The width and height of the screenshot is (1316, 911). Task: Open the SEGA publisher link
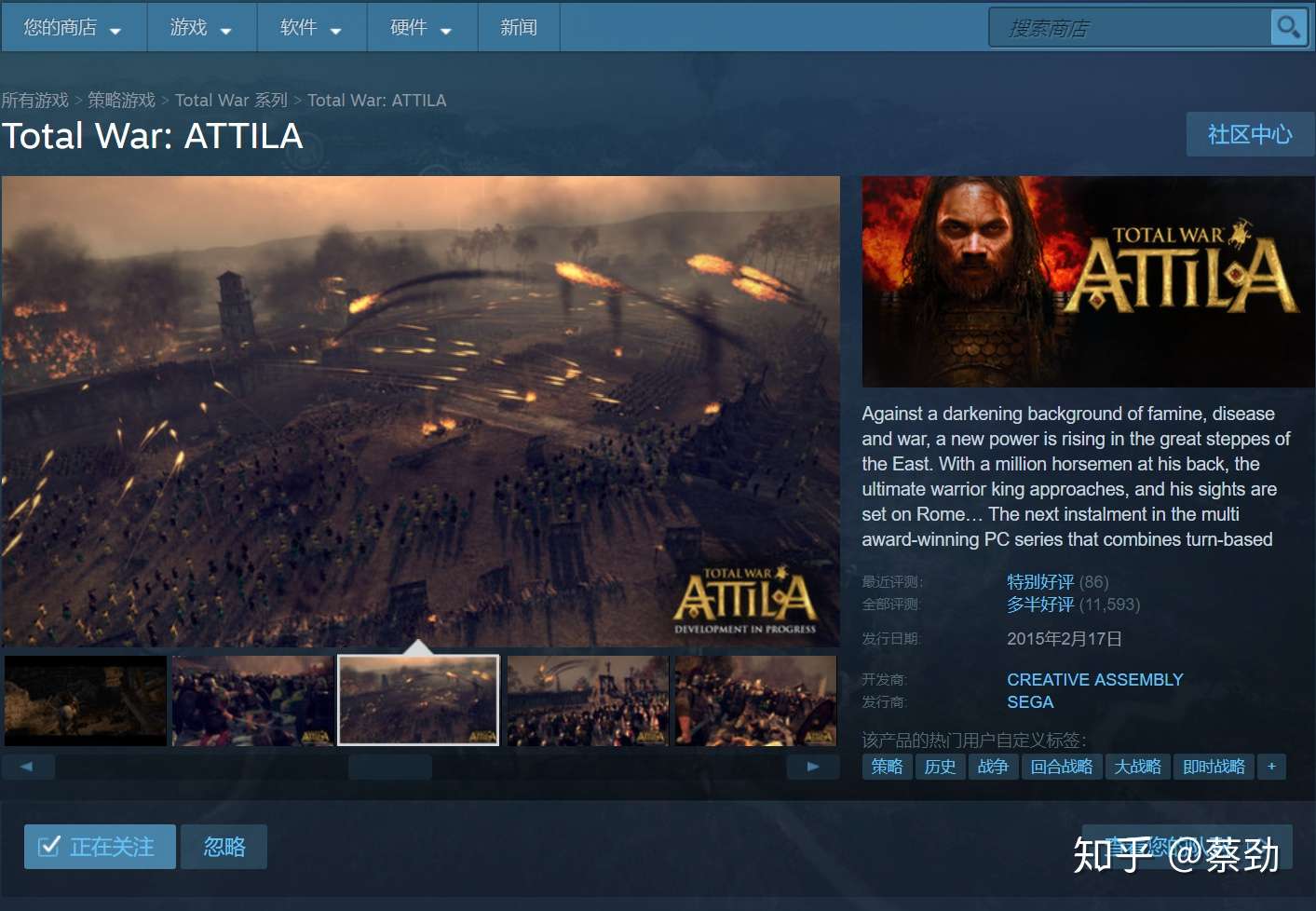pyautogui.click(x=1030, y=702)
